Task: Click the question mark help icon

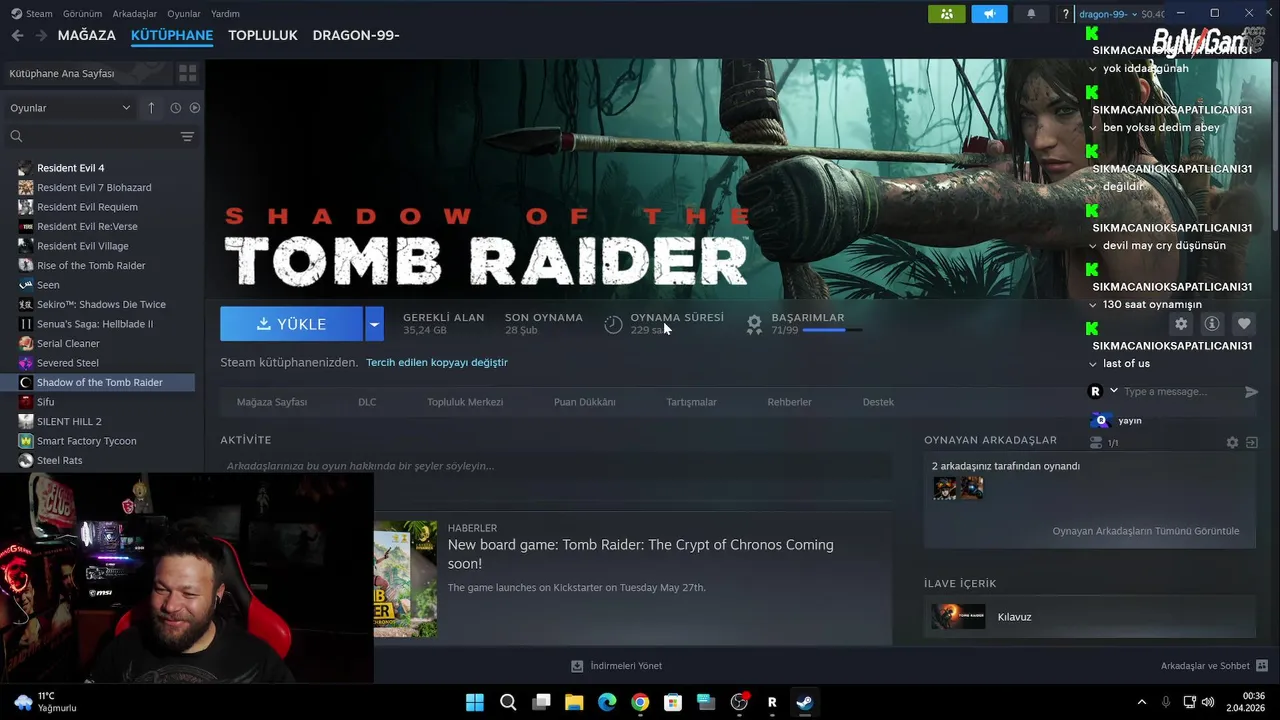Action: [1065, 14]
